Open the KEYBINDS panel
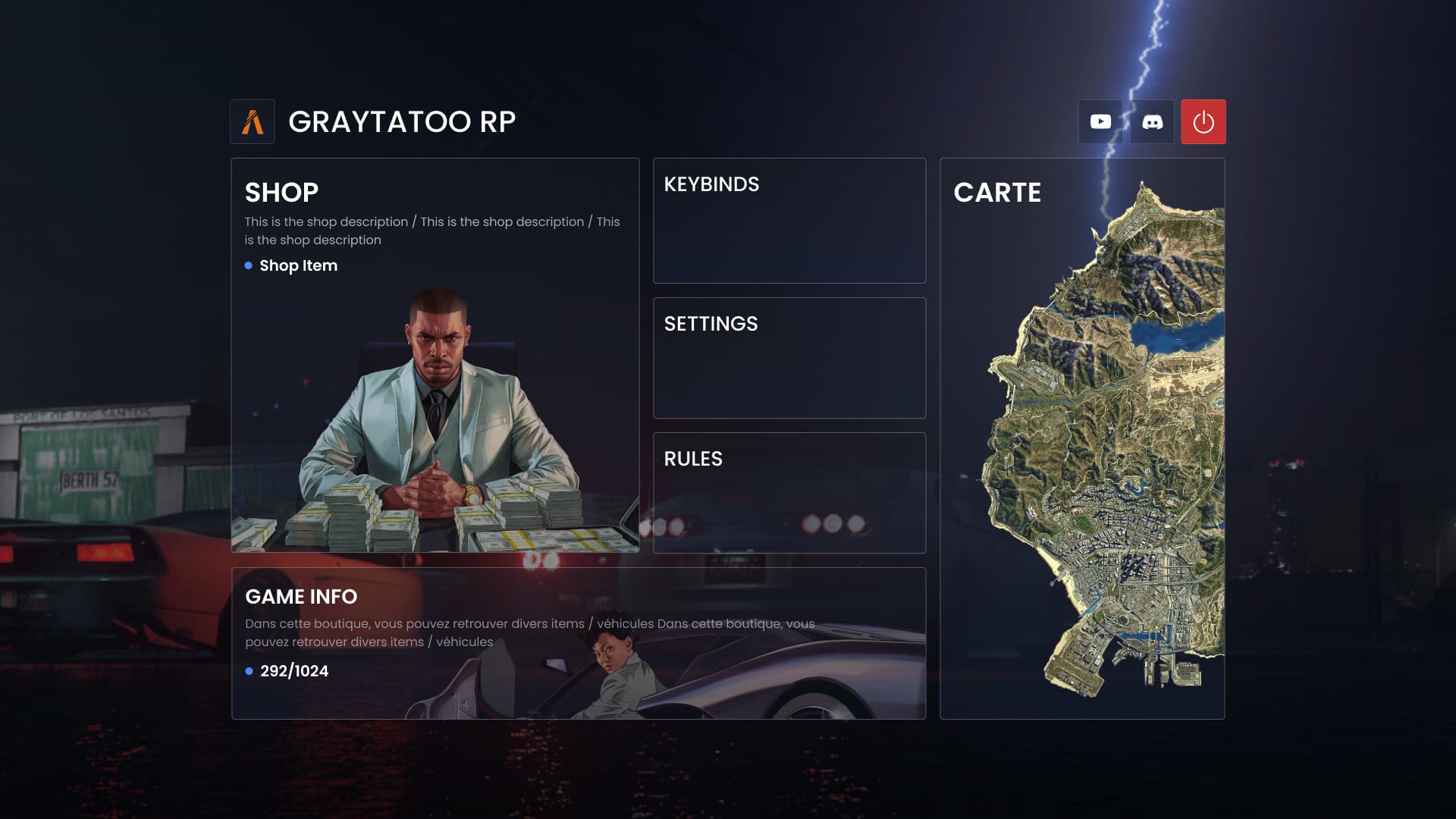Viewport: 1456px width, 819px height. coord(789,221)
